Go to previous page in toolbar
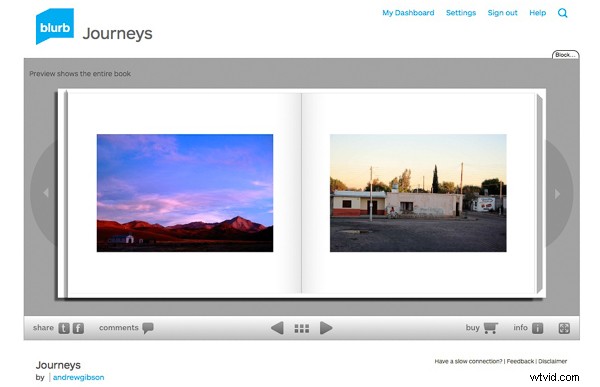Screen dimensions: 600x387 click(277, 328)
